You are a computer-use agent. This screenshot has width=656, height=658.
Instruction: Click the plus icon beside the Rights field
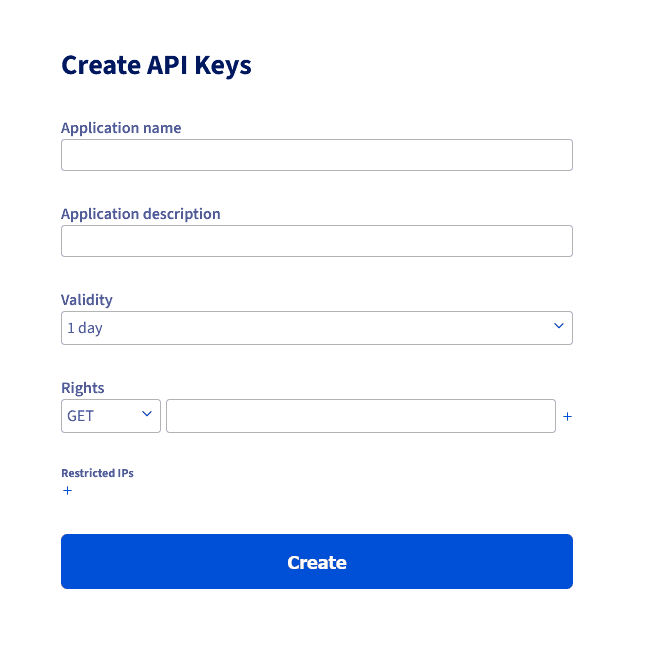(x=567, y=417)
